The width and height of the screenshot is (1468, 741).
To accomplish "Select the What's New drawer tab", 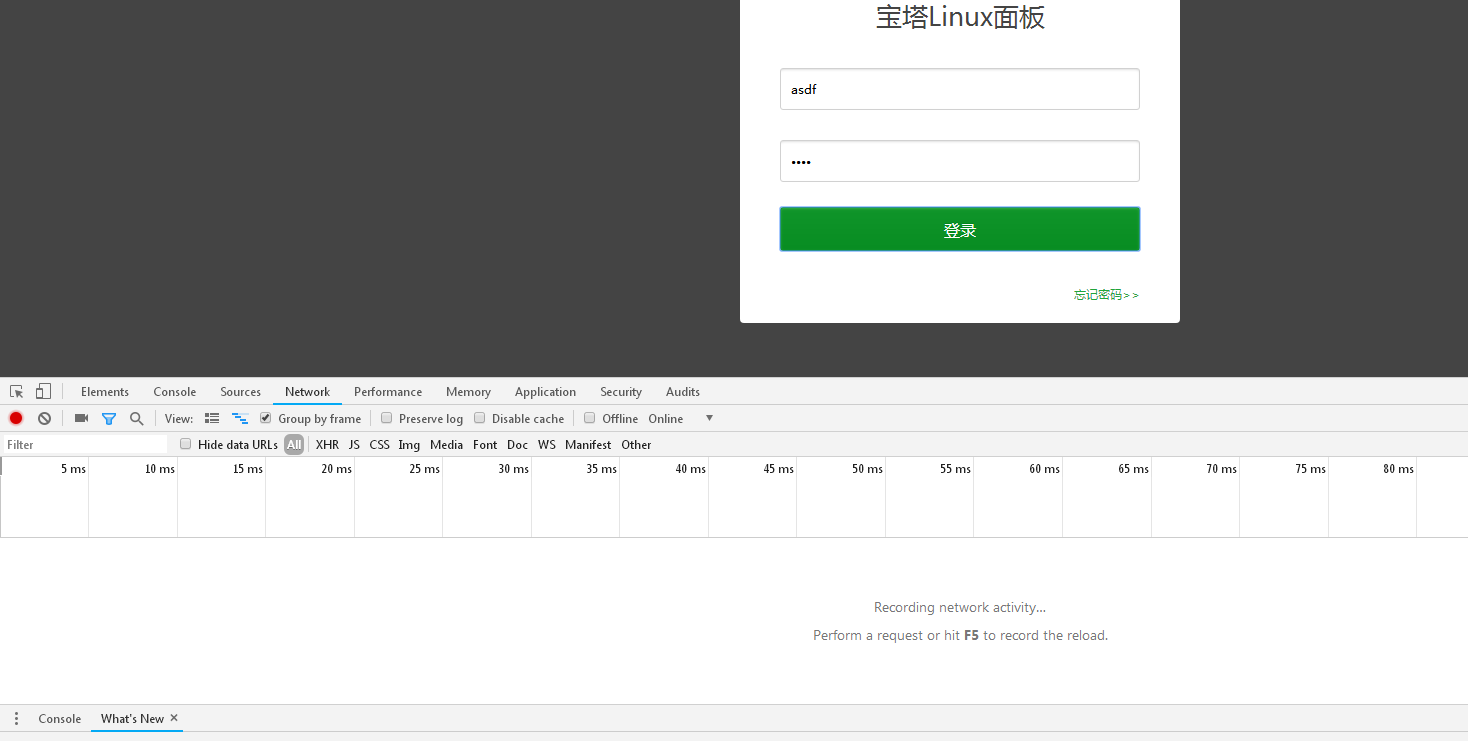I will tap(132, 718).
